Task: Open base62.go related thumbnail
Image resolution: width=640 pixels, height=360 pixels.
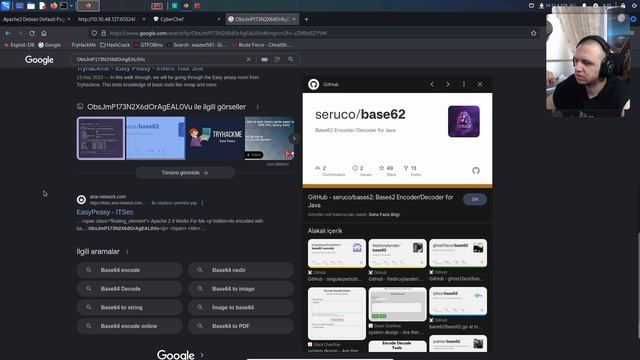Action: click(458, 301)
